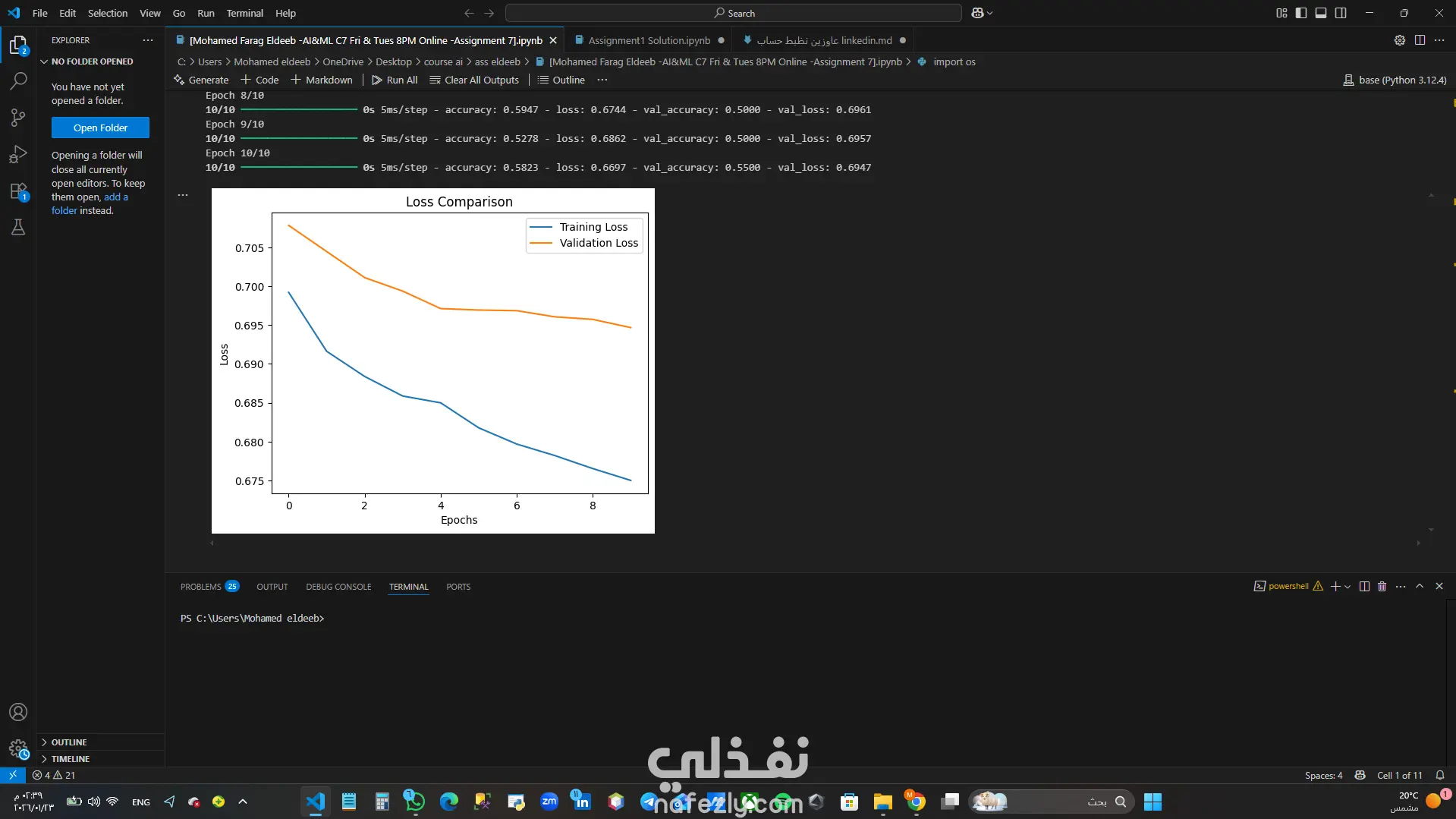Switch to the OUTPUT panel tab

[x=272, y=587]
